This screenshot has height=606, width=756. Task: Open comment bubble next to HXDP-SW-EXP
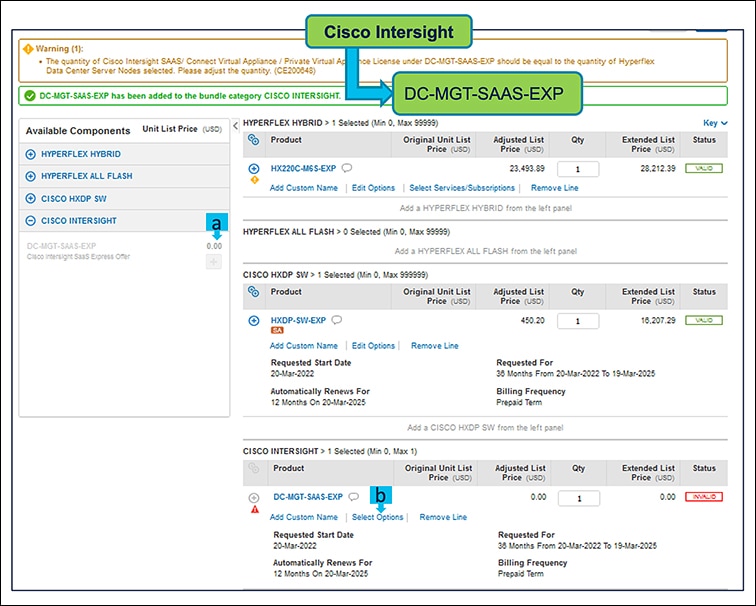(x=337, y=320)
